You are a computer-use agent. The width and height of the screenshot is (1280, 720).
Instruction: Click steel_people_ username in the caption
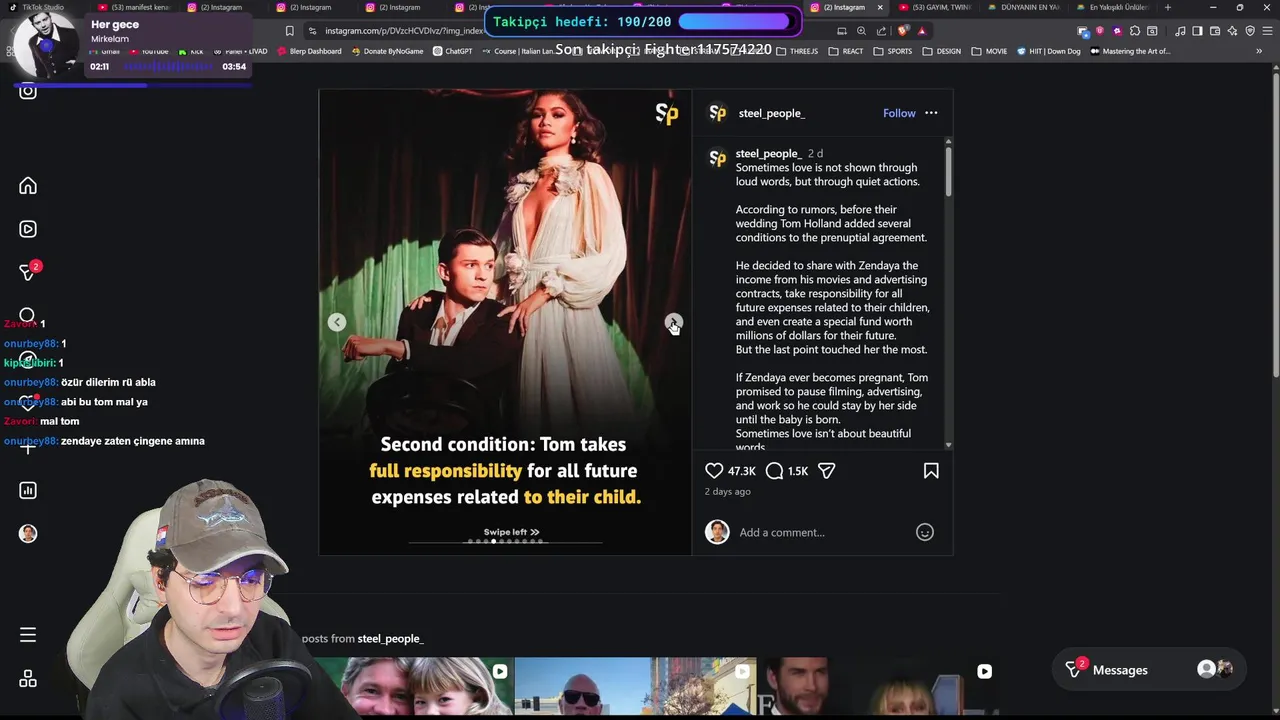(768, 153)
